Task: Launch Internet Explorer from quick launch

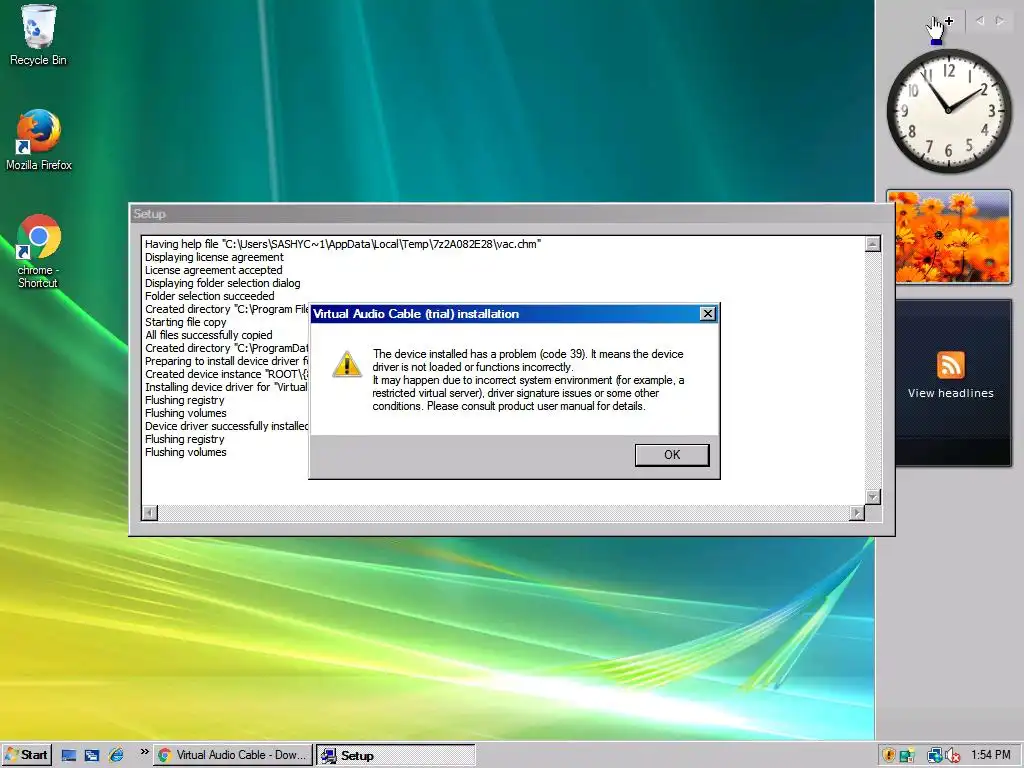Action: tap(116, 756)
